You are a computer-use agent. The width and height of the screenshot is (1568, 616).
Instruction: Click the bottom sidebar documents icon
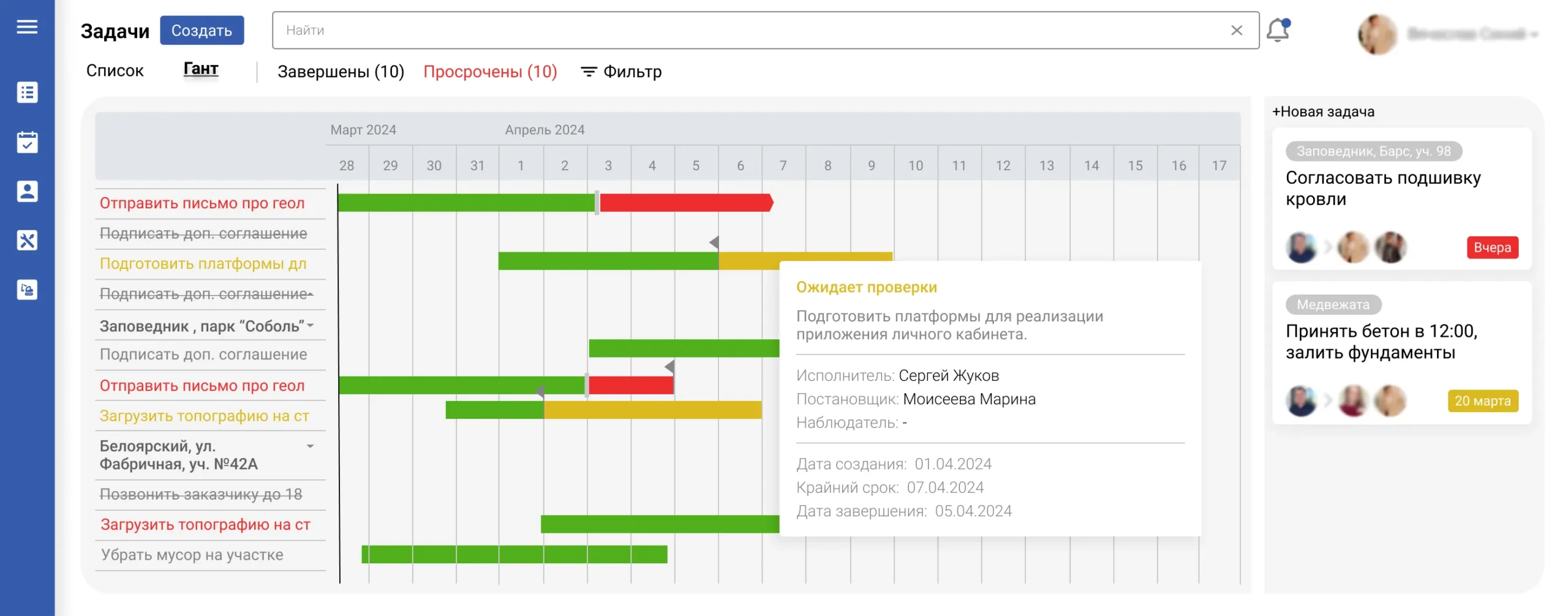27,290
